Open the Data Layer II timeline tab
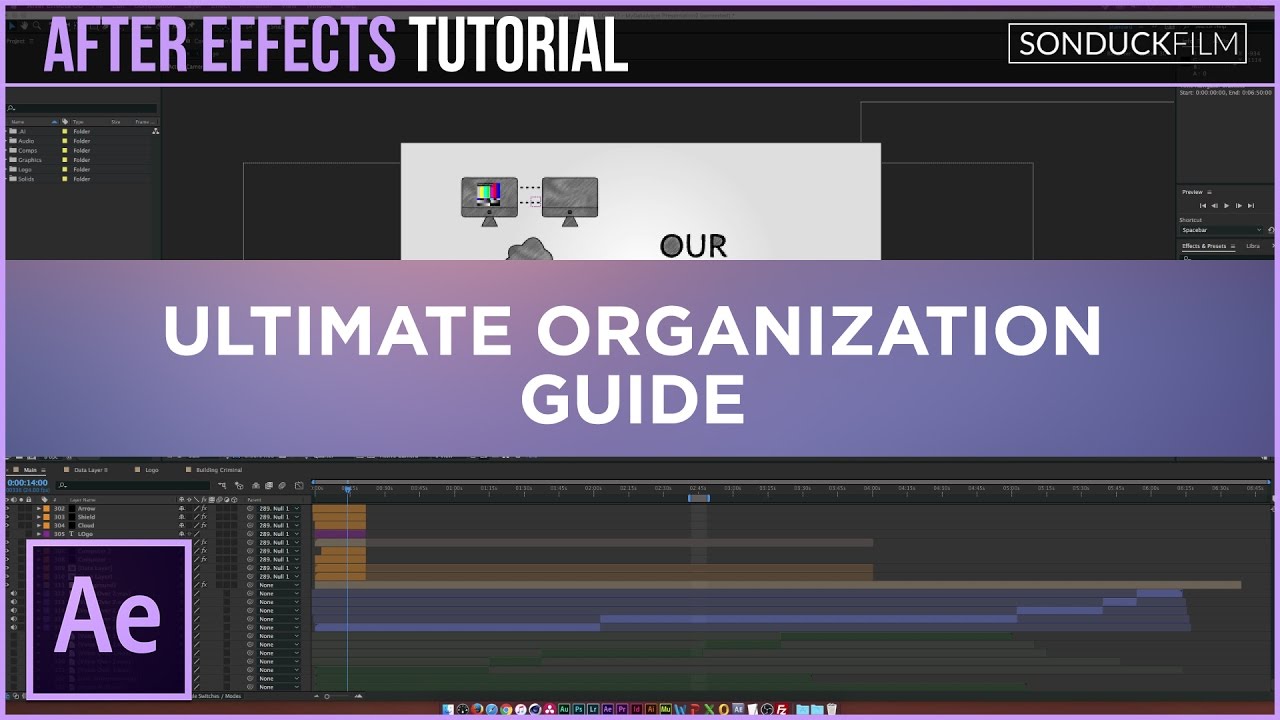Screen dimensions: 1280x720 pyautogui.click(x=91, y=470)
